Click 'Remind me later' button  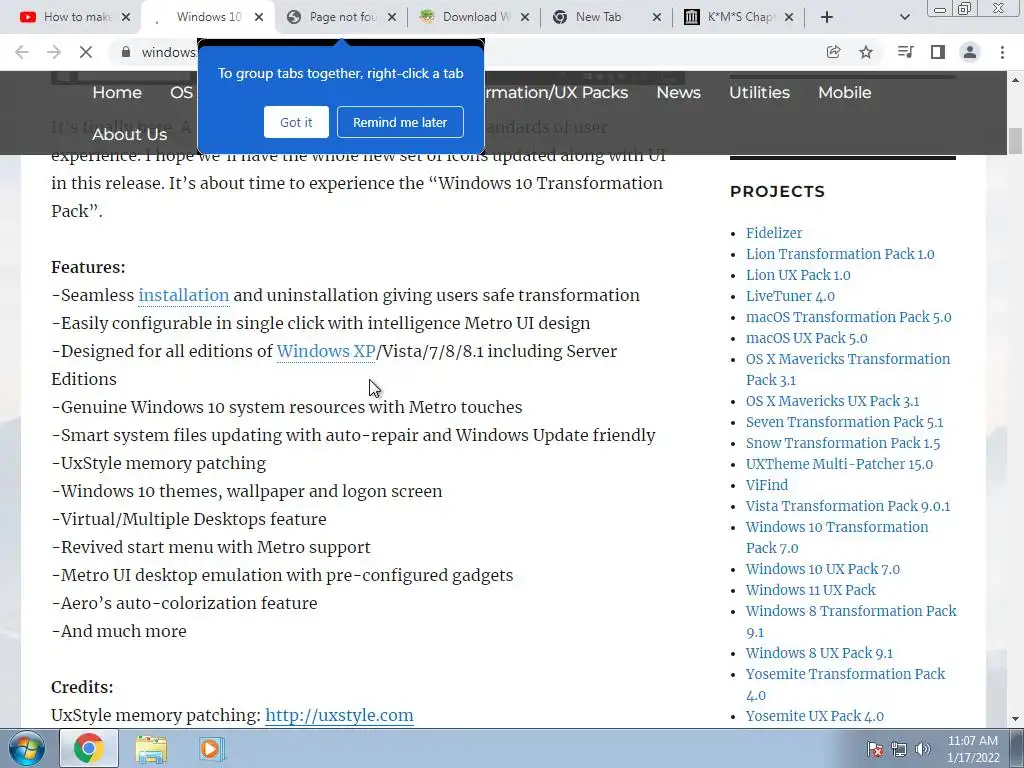400,122
